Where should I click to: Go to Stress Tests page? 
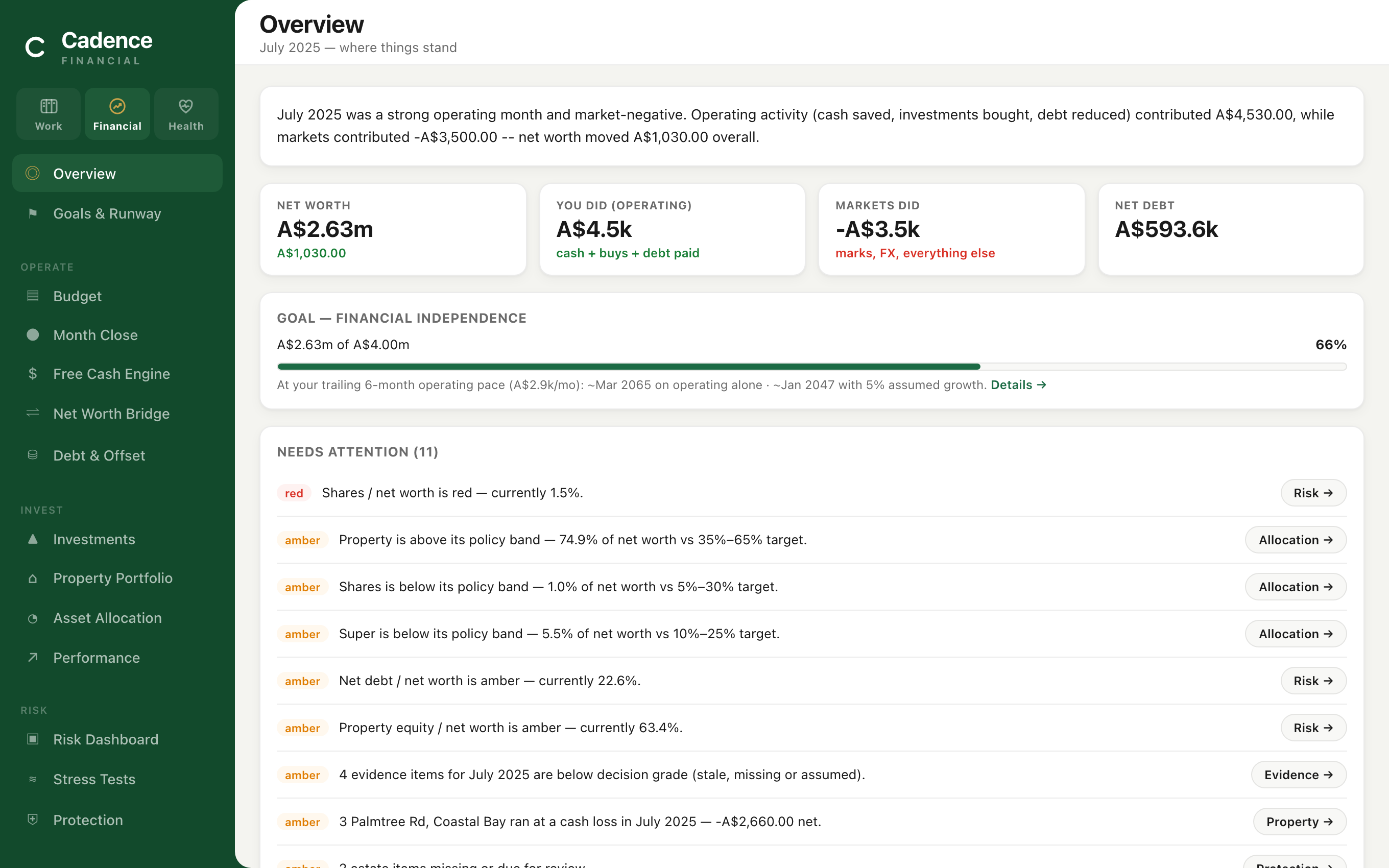[117, 779]
